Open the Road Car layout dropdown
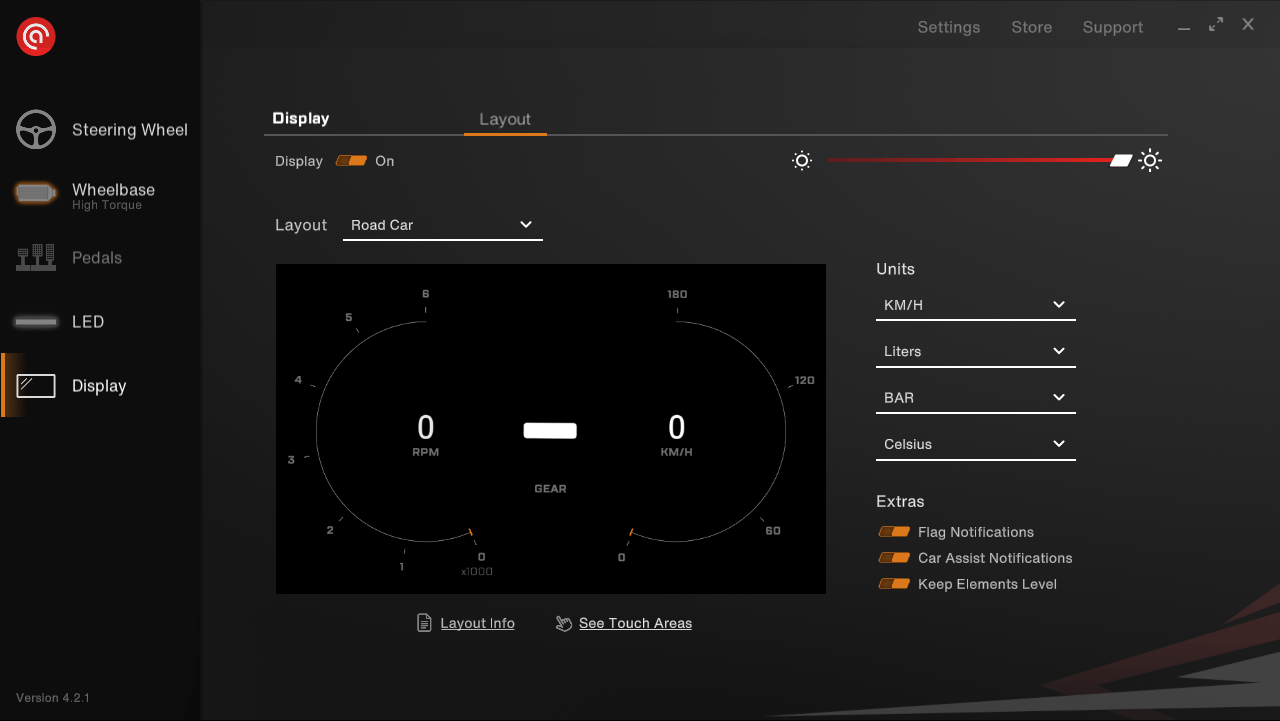Image resolution: width=1280 pixels, height=721 pixels. (442, 225)
